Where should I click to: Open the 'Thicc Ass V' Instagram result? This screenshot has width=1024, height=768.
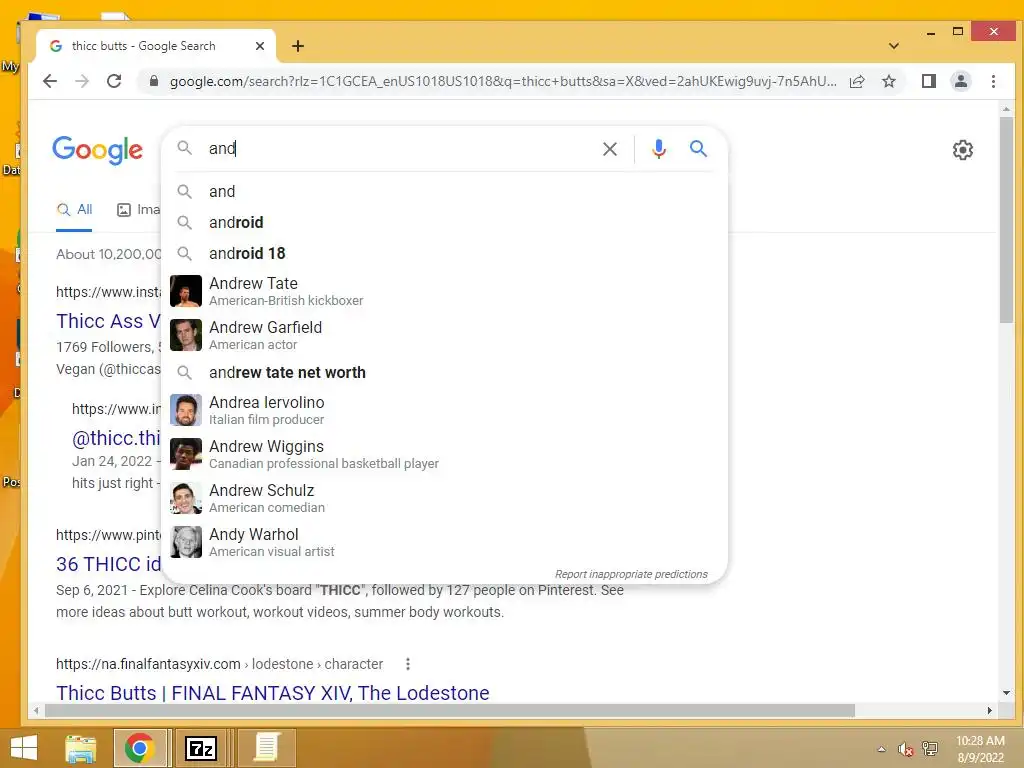(x=108, y=321)
